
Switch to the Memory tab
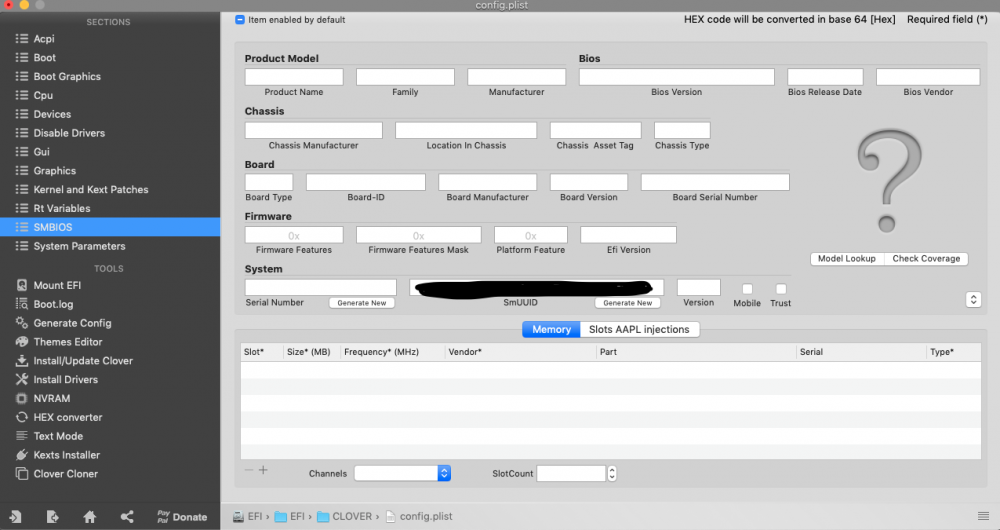551,329
